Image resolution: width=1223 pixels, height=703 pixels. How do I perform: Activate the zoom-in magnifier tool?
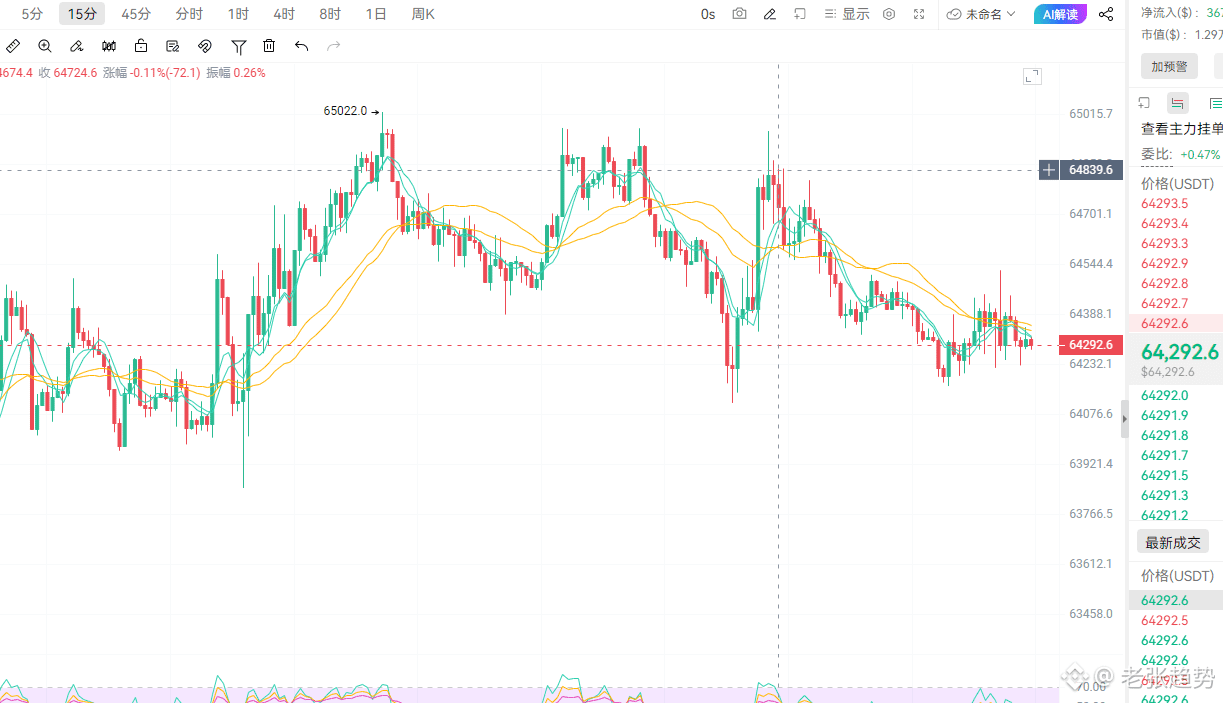pos(45,46)
